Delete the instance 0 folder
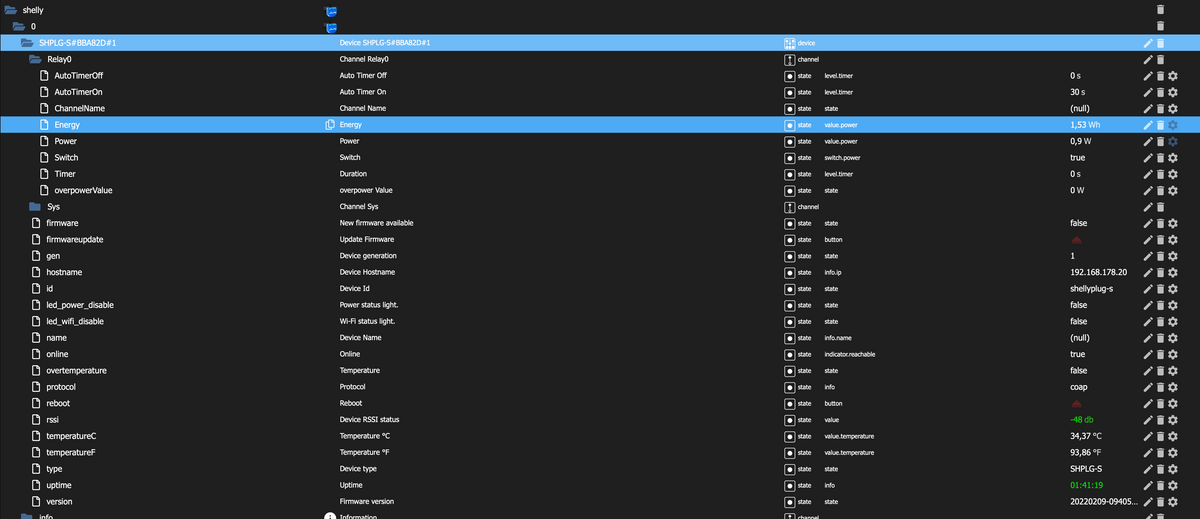The width and height of the screenshot is (1200, 519). (x=1160, y=26)
